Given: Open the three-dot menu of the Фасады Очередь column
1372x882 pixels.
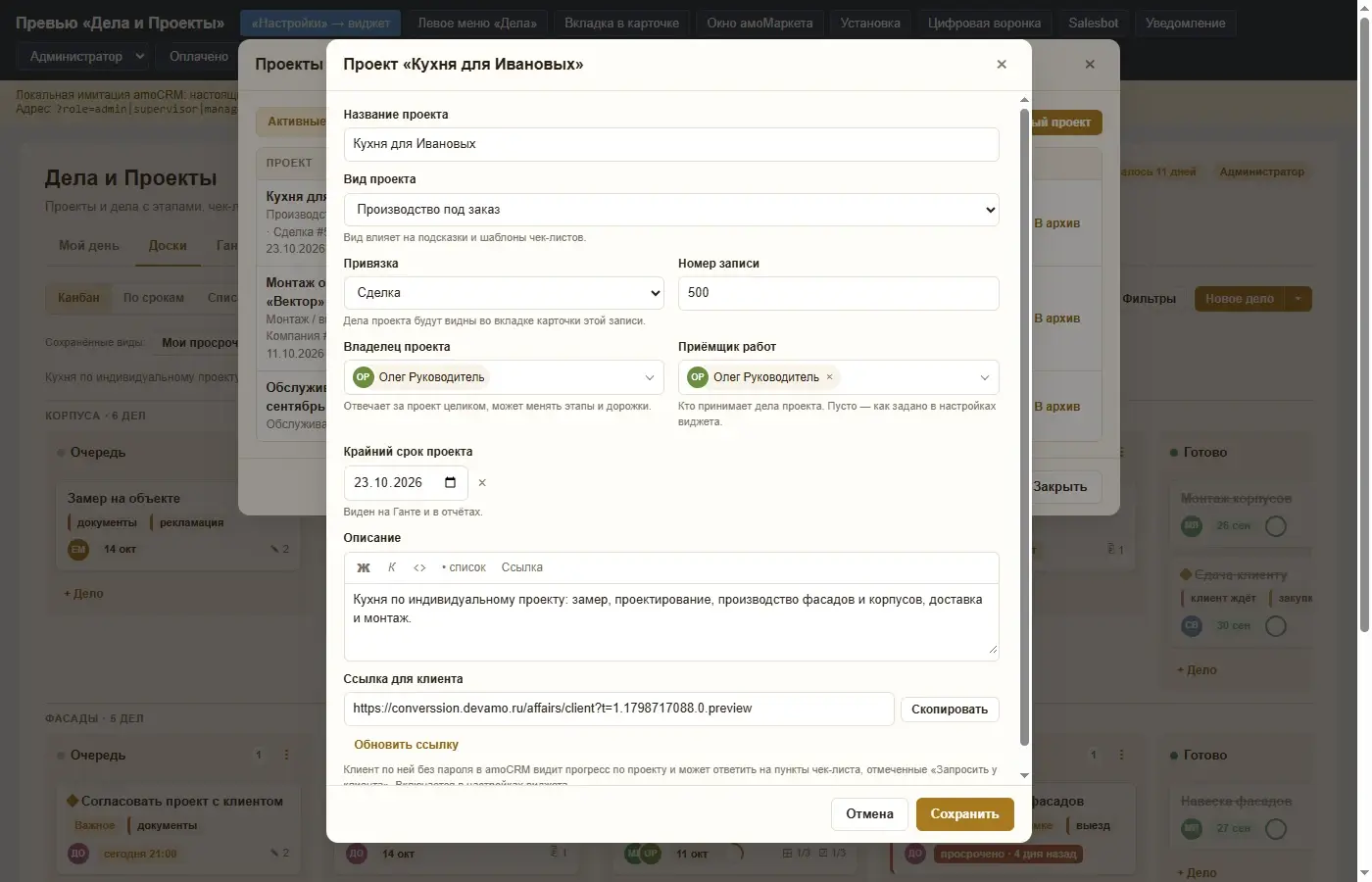Looking at the screenshot, I should [286, 755].
